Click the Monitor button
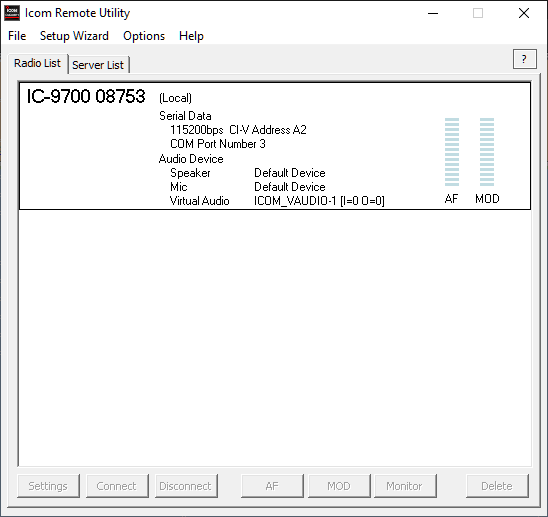548x517 pixels. (405, 486)
